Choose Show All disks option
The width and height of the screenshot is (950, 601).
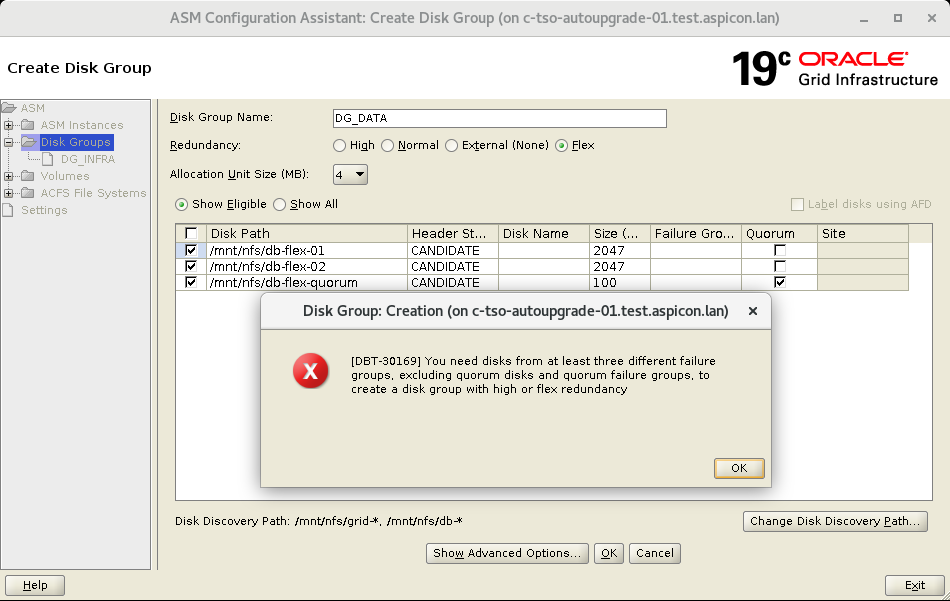(x=279, y=204)
